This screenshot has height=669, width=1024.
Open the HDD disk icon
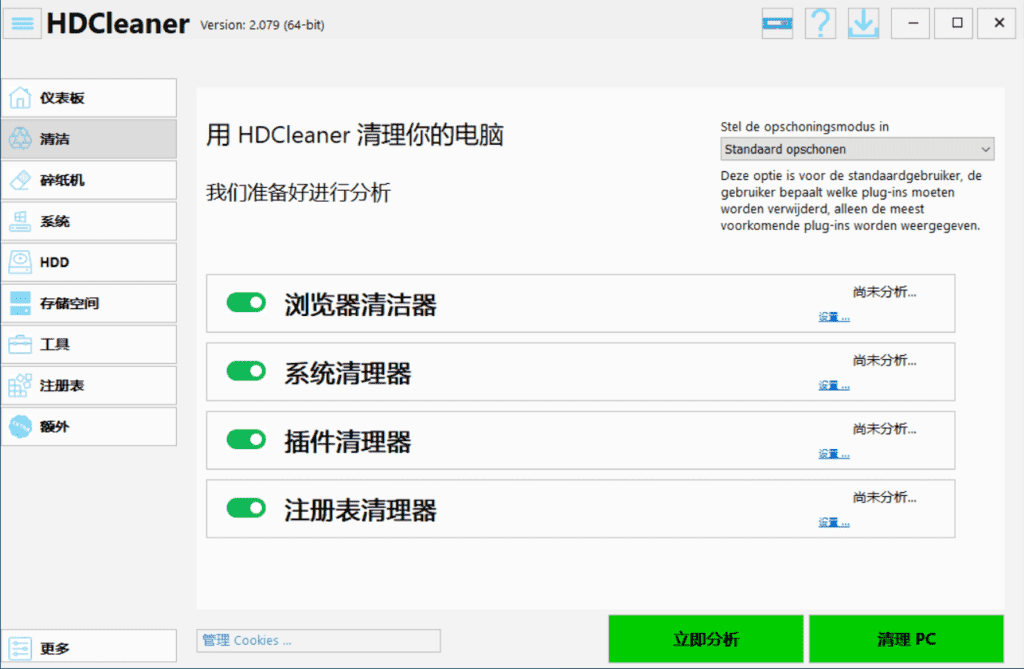[20, 262]
